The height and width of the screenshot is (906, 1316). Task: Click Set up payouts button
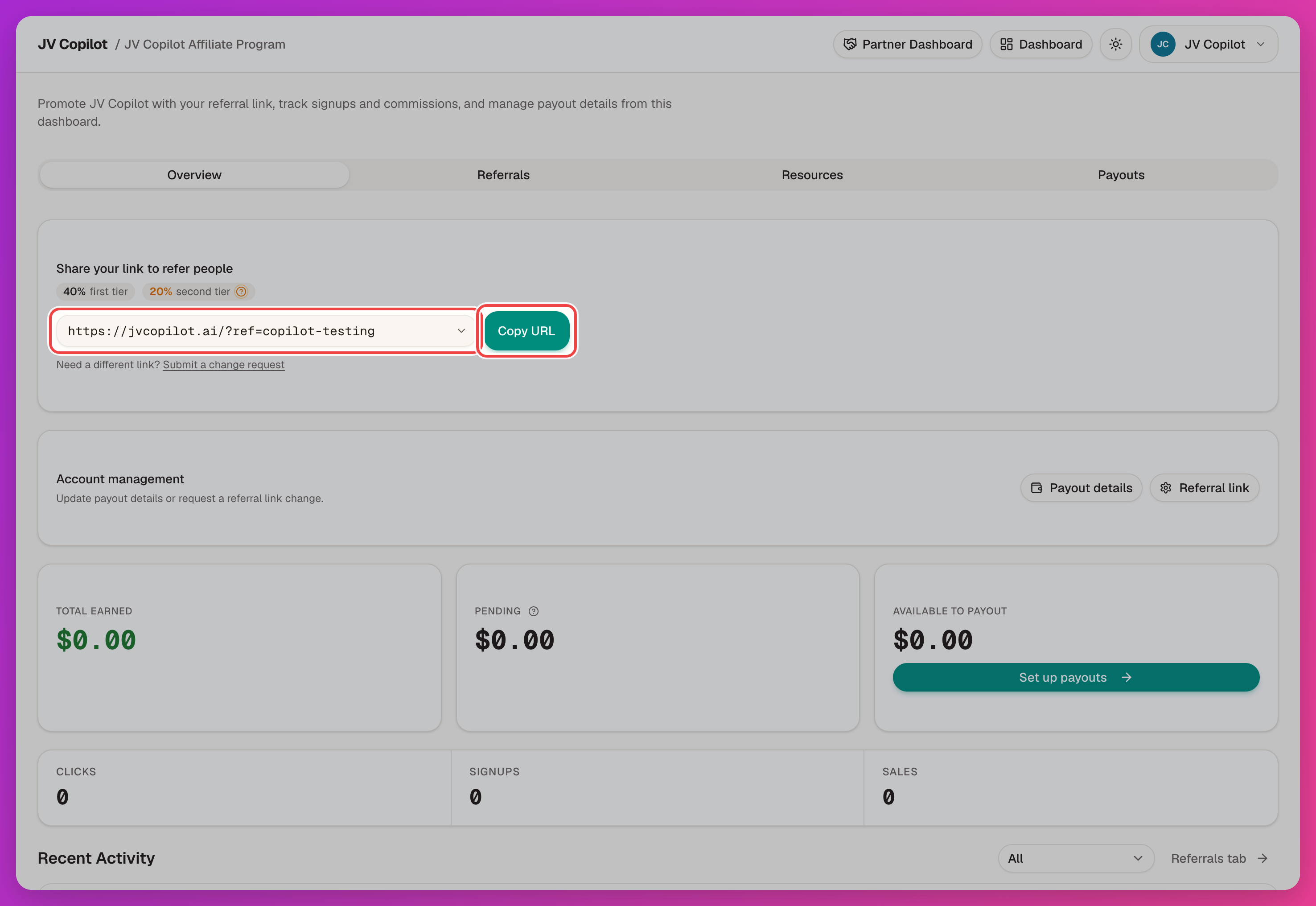(1076, 677)
